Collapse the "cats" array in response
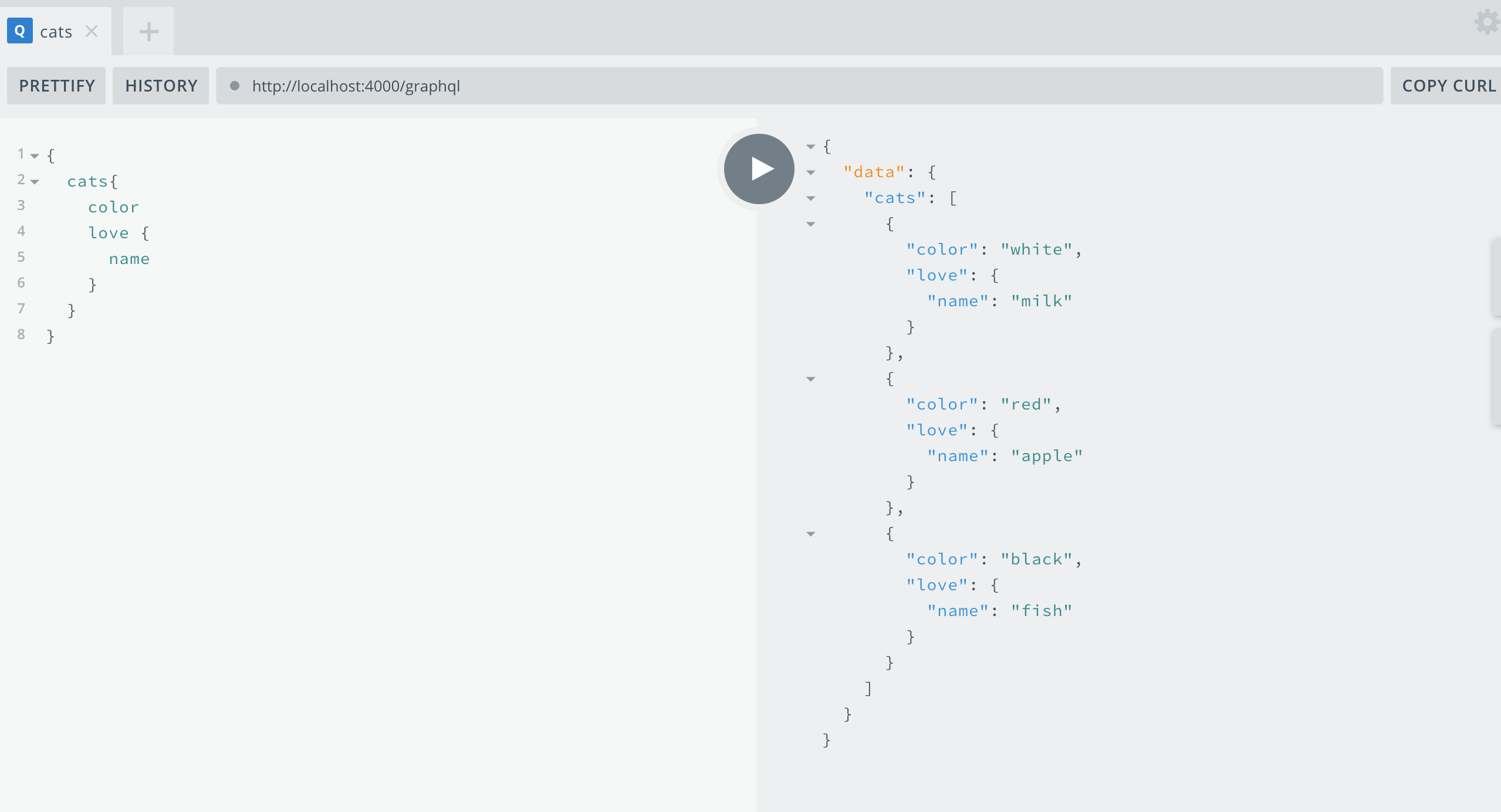 pyautogui.click(x=811, y=198)
